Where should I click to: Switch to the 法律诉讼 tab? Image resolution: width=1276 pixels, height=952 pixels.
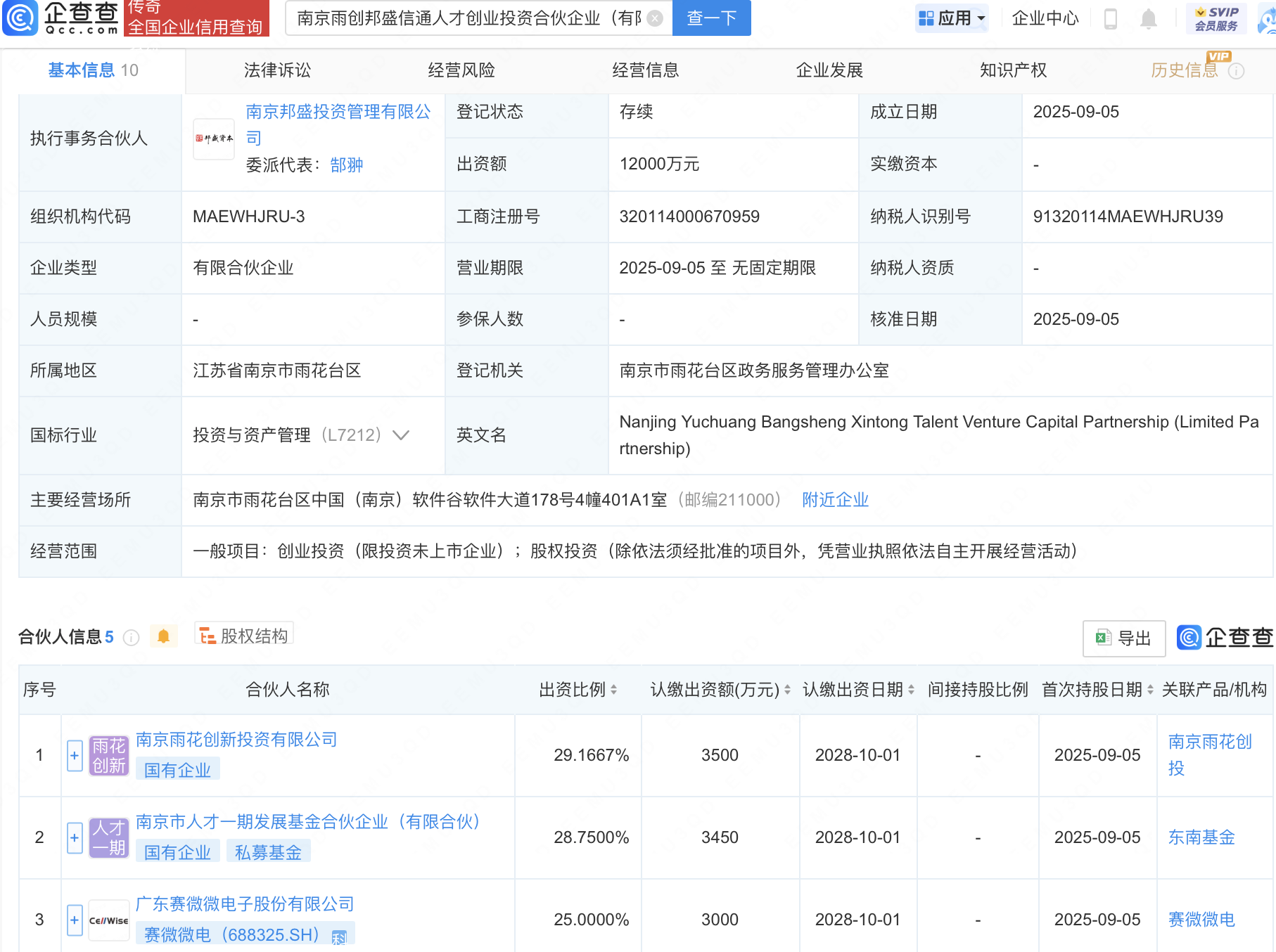[x=277, y=70]
